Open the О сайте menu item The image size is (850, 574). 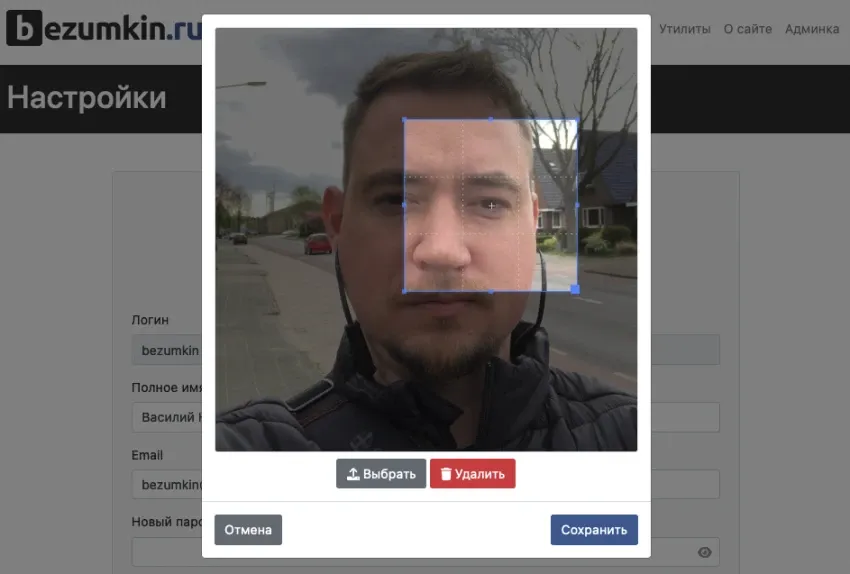coord(748,29)
